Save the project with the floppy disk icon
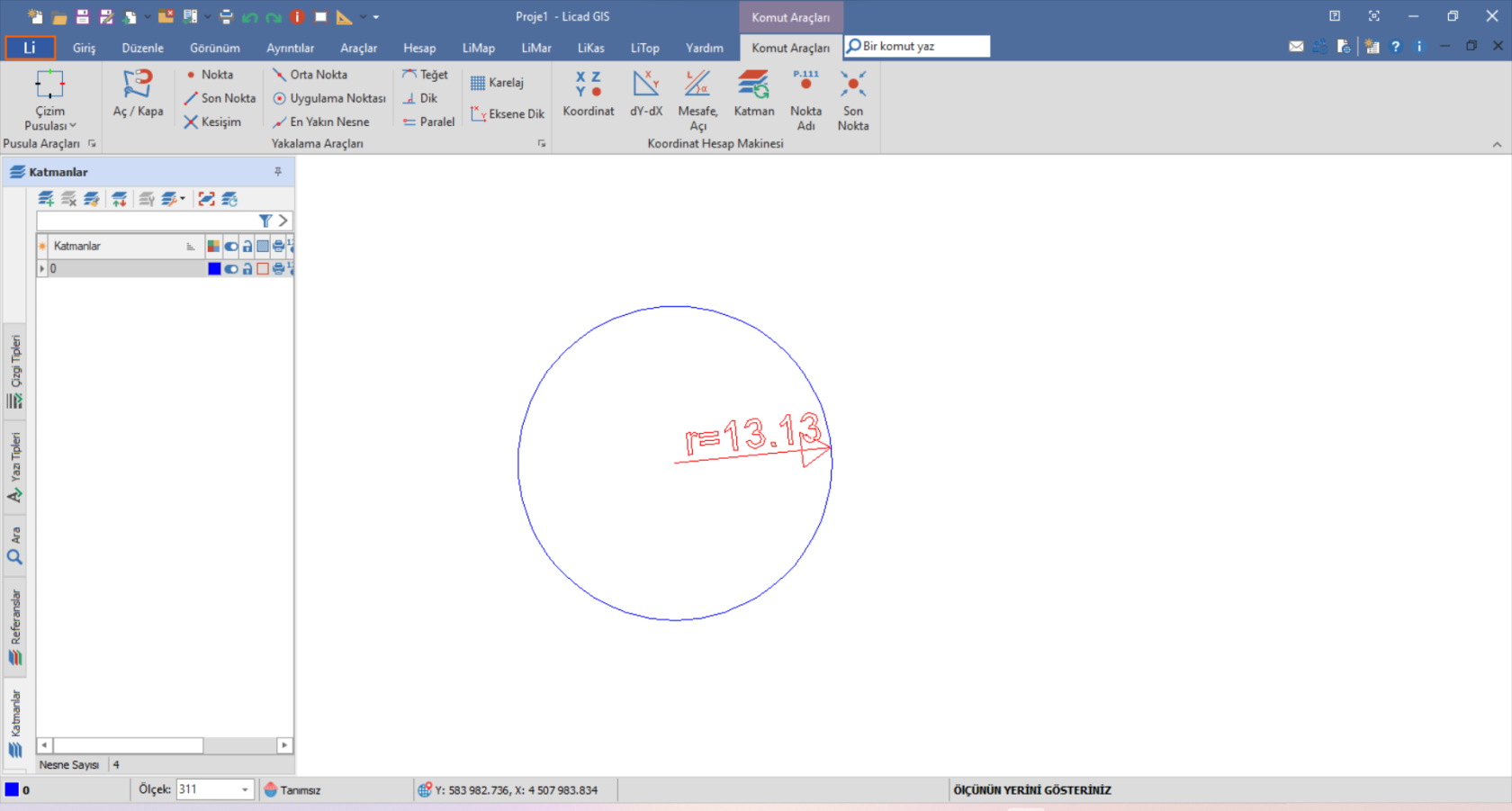This screenshot has width=1512, height=811. [x=83, y=16]
